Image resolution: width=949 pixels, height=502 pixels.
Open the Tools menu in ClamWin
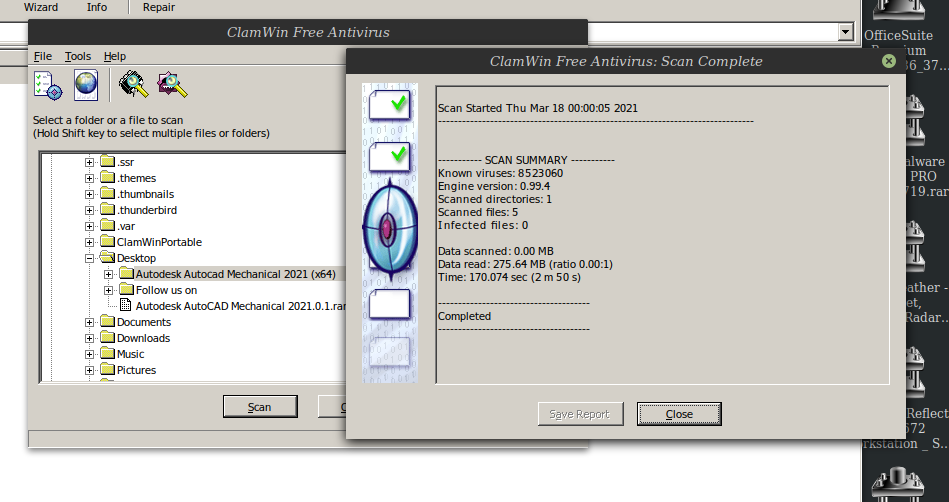pos(77,56)
